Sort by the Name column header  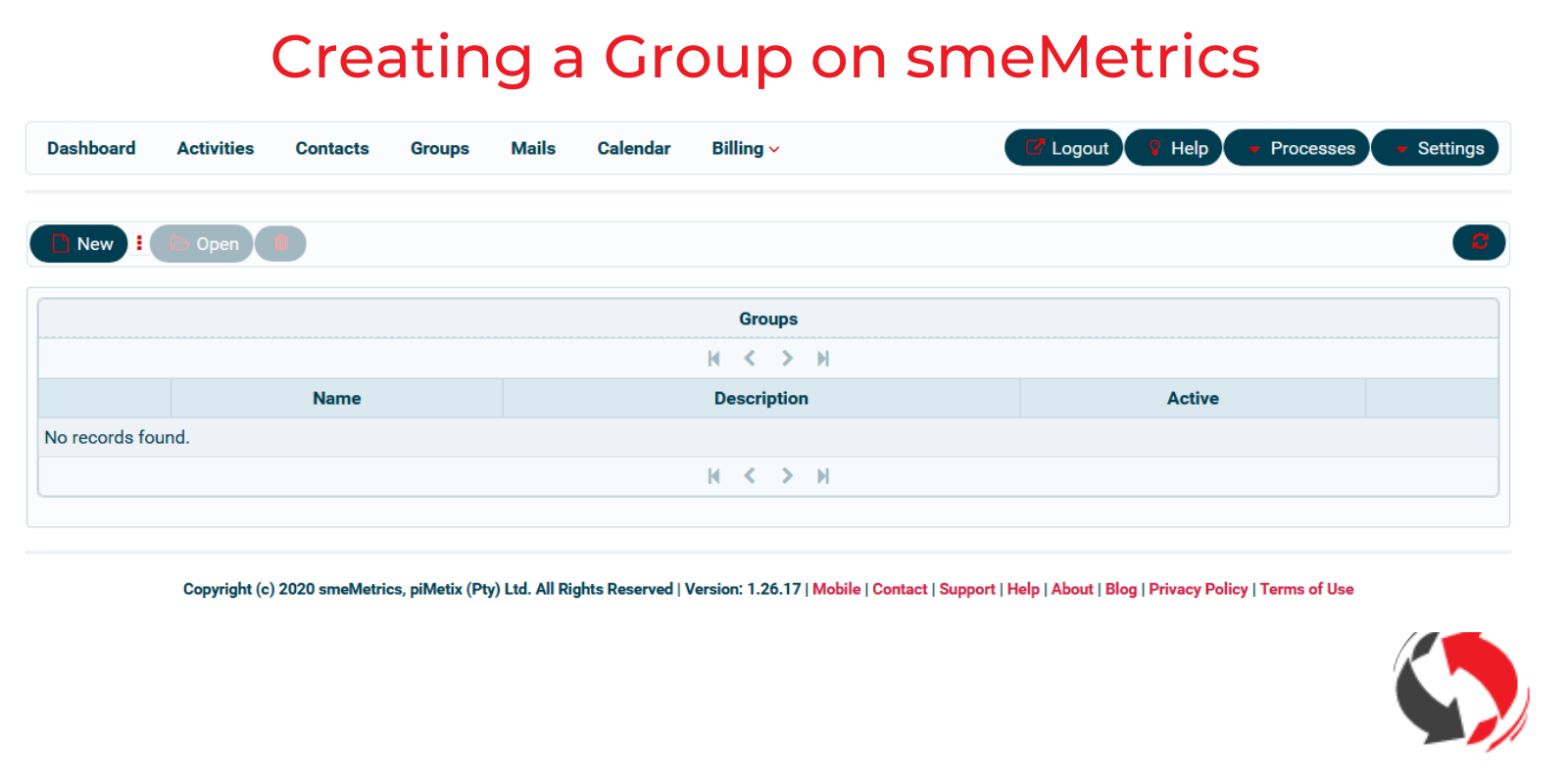coord(337,398)
